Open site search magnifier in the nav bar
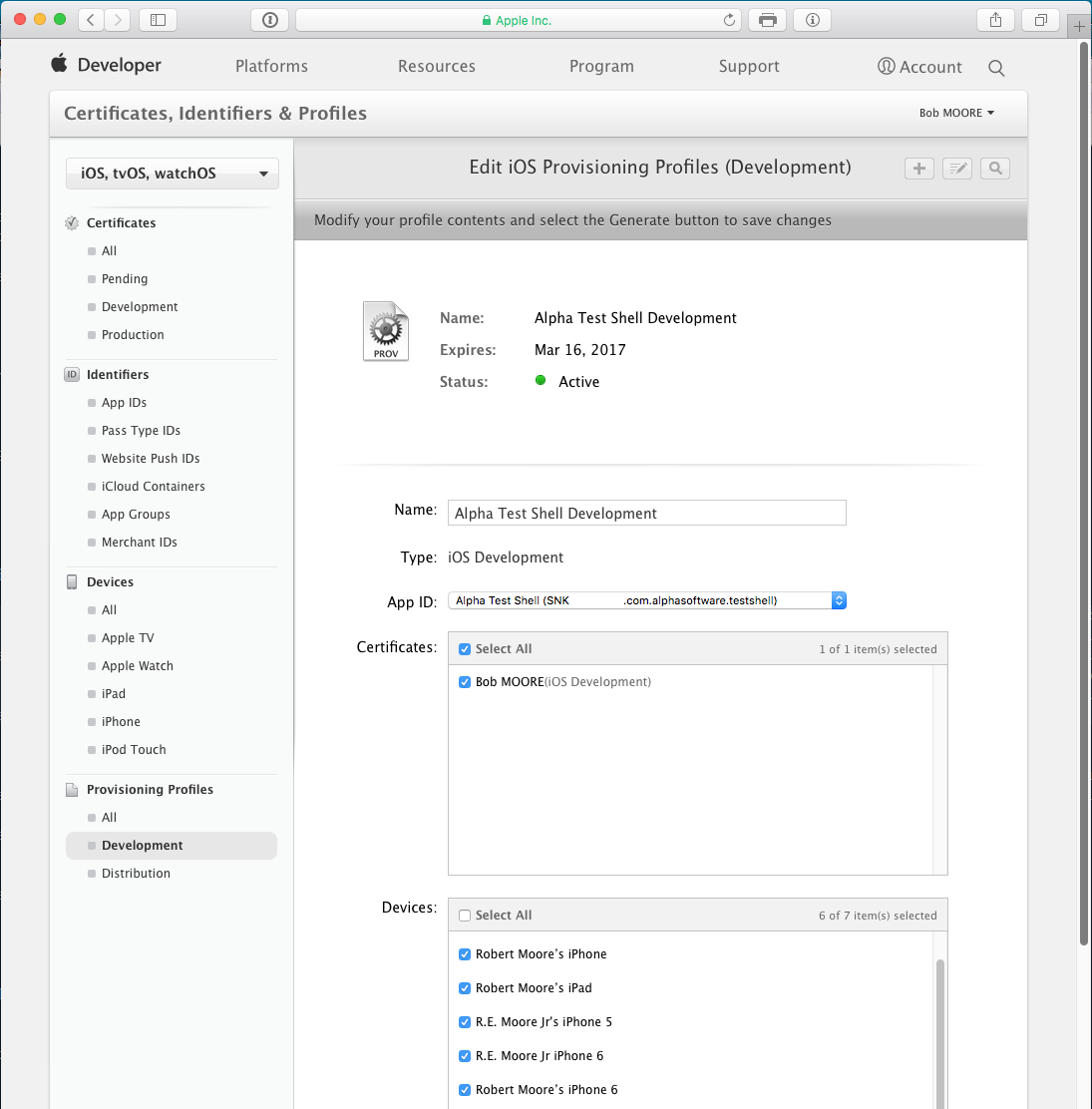 pyautogui.click(x=996, y=68)
